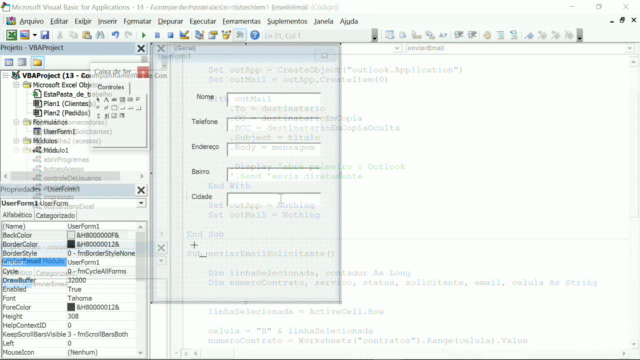Open the (Geral) object dropdown in code window
Screen dimensions: 640x360
click(396, 48)
